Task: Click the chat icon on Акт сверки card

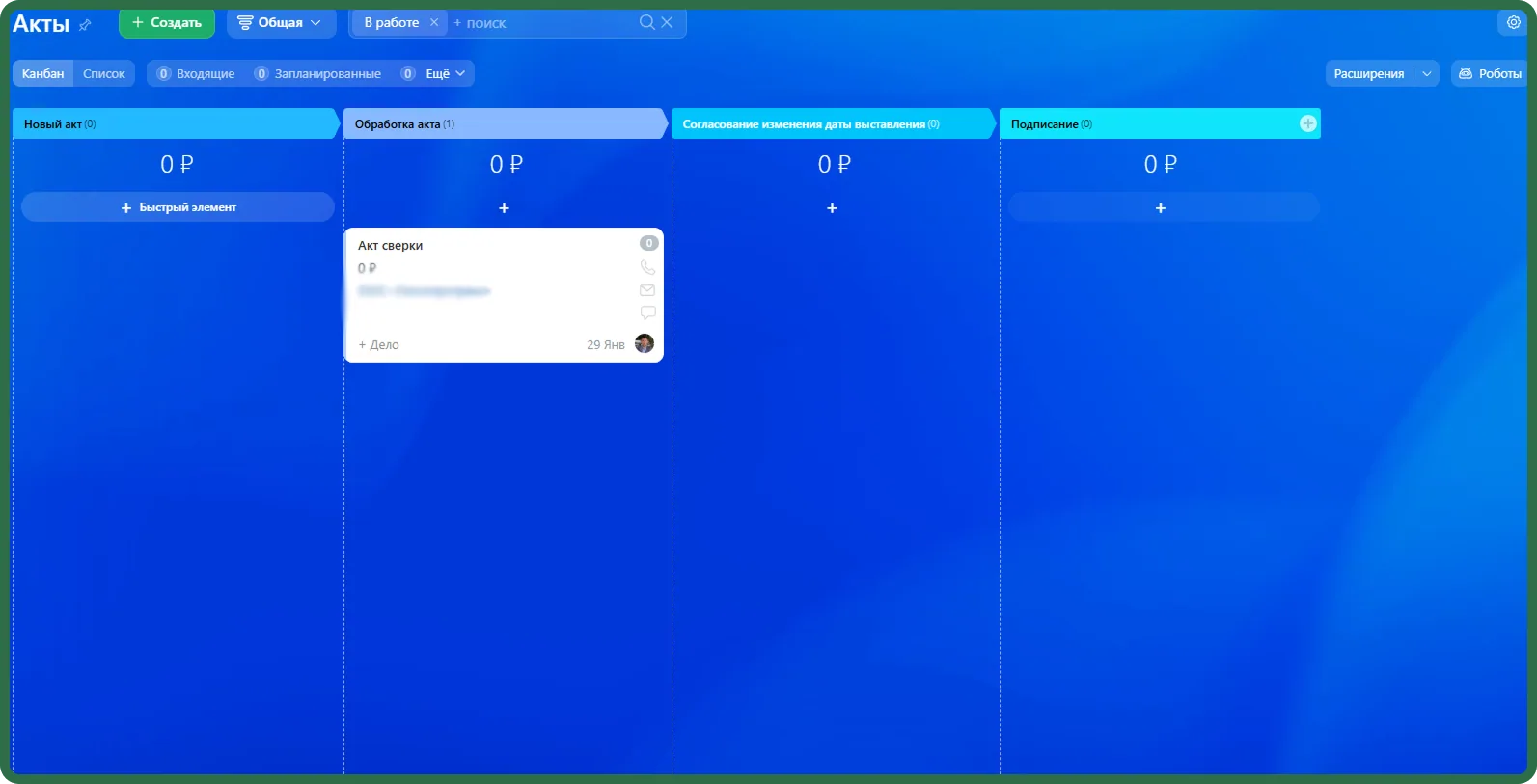Action: (647, 312)
